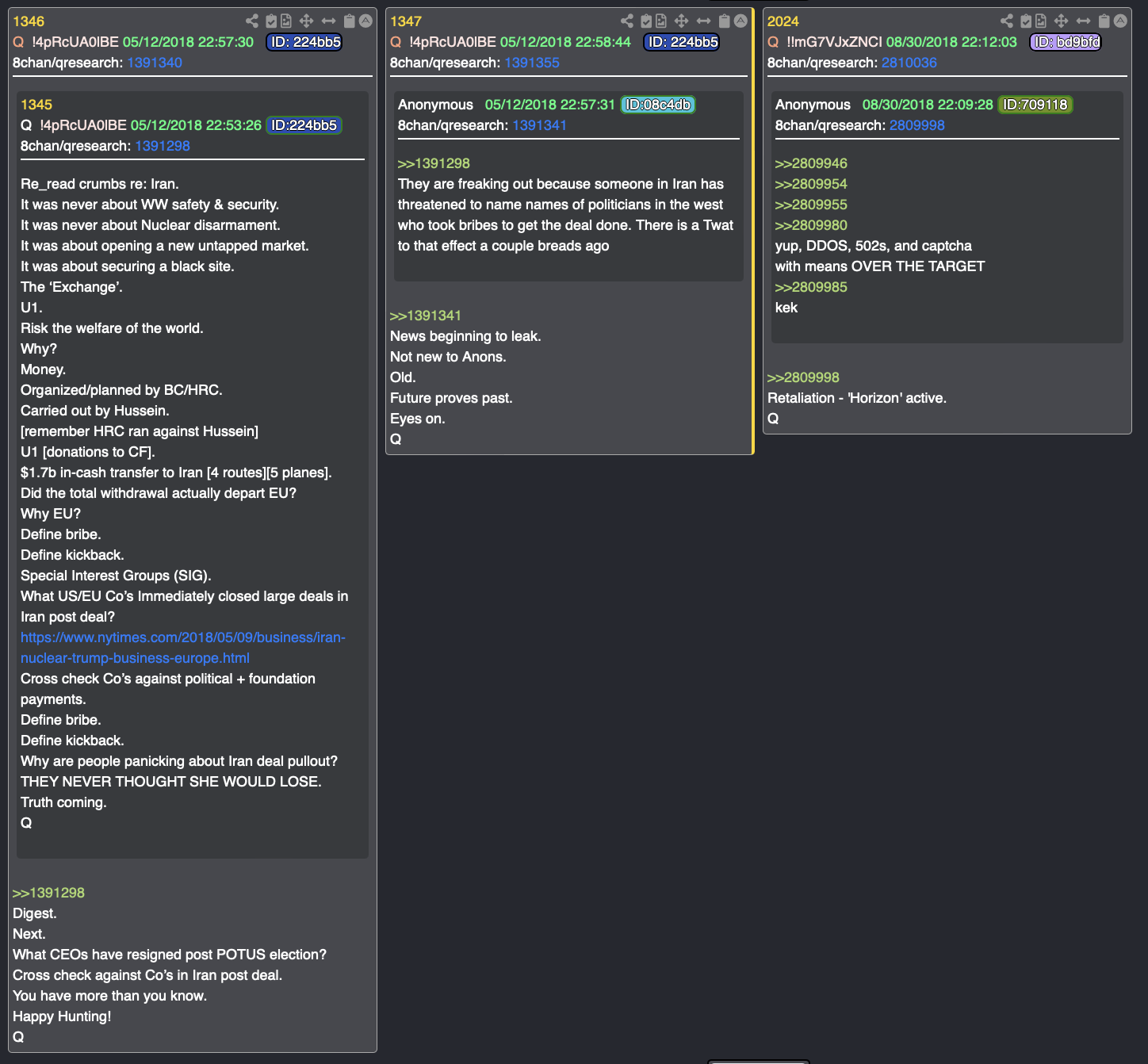Image resolution: width=1148 pixels, height=1064 pixels.
Task: Click timestamp 05/12/2018 22:58:44
Action: tap(565, 42)
